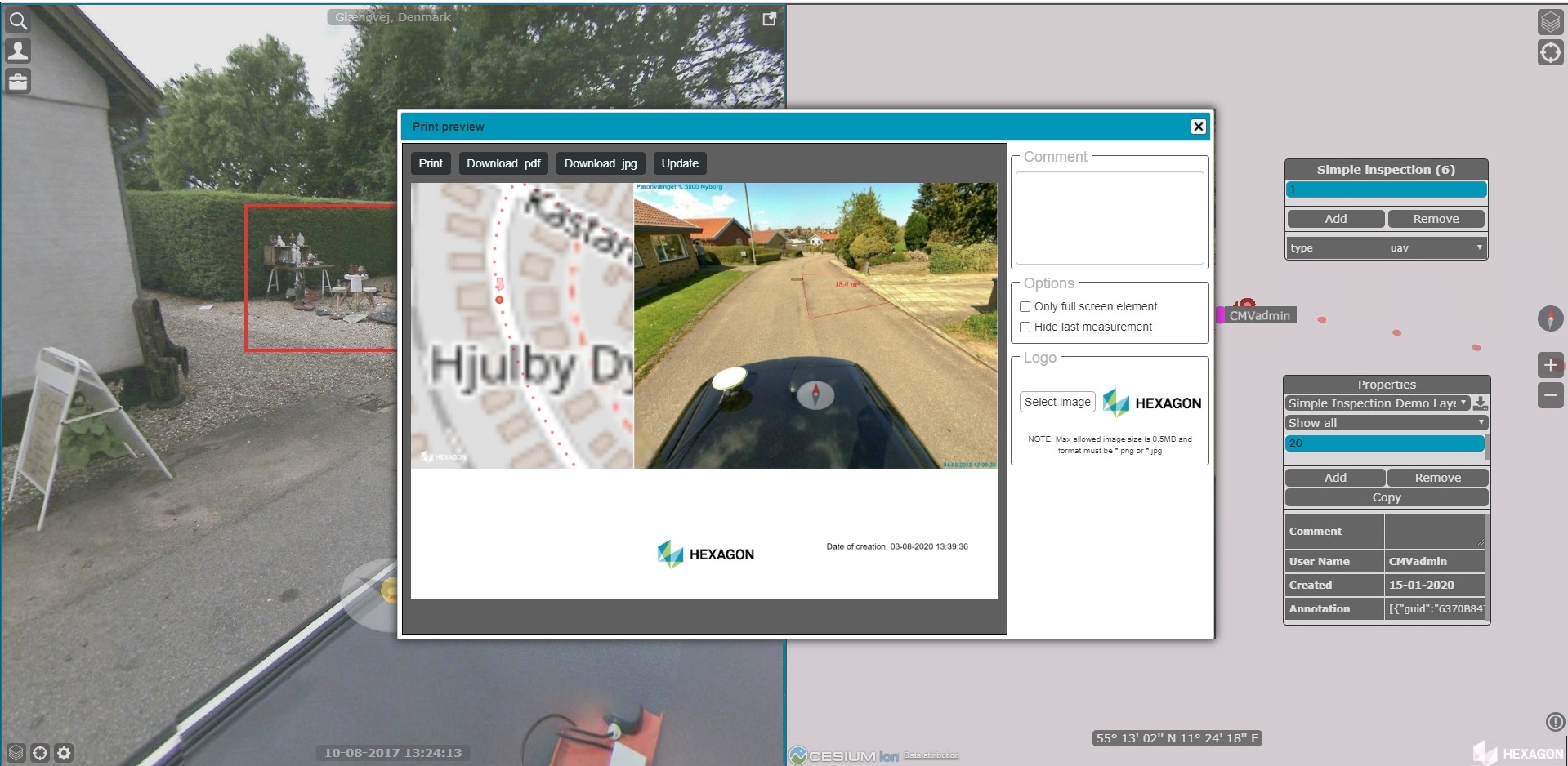Open the user profile icon
Image resolution: width=1568 pixels, height=766 pixels.
pos(18,51)
